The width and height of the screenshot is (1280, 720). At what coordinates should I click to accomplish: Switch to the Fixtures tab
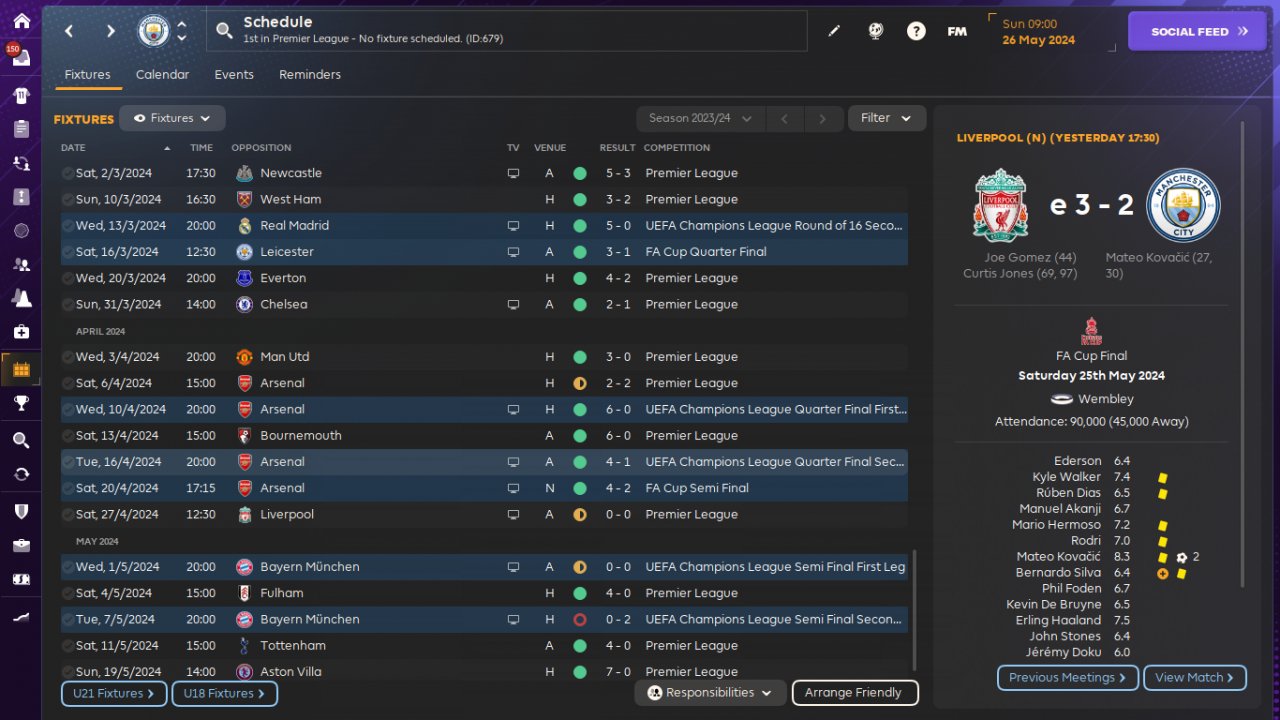point(88,75)
